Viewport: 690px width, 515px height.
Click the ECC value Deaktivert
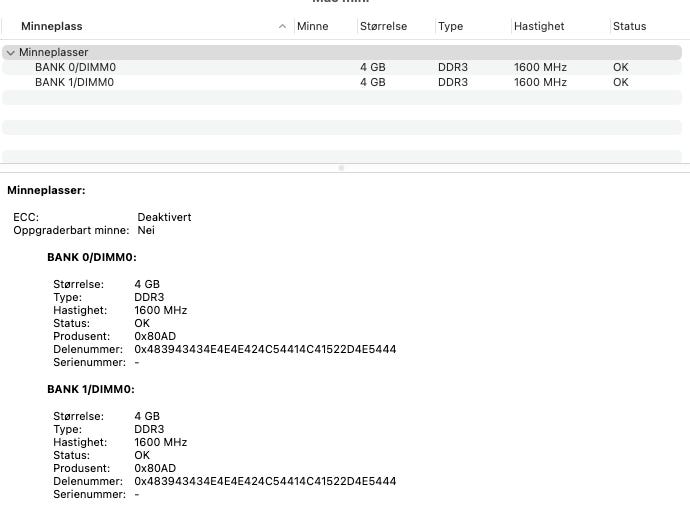click(164, 217)
